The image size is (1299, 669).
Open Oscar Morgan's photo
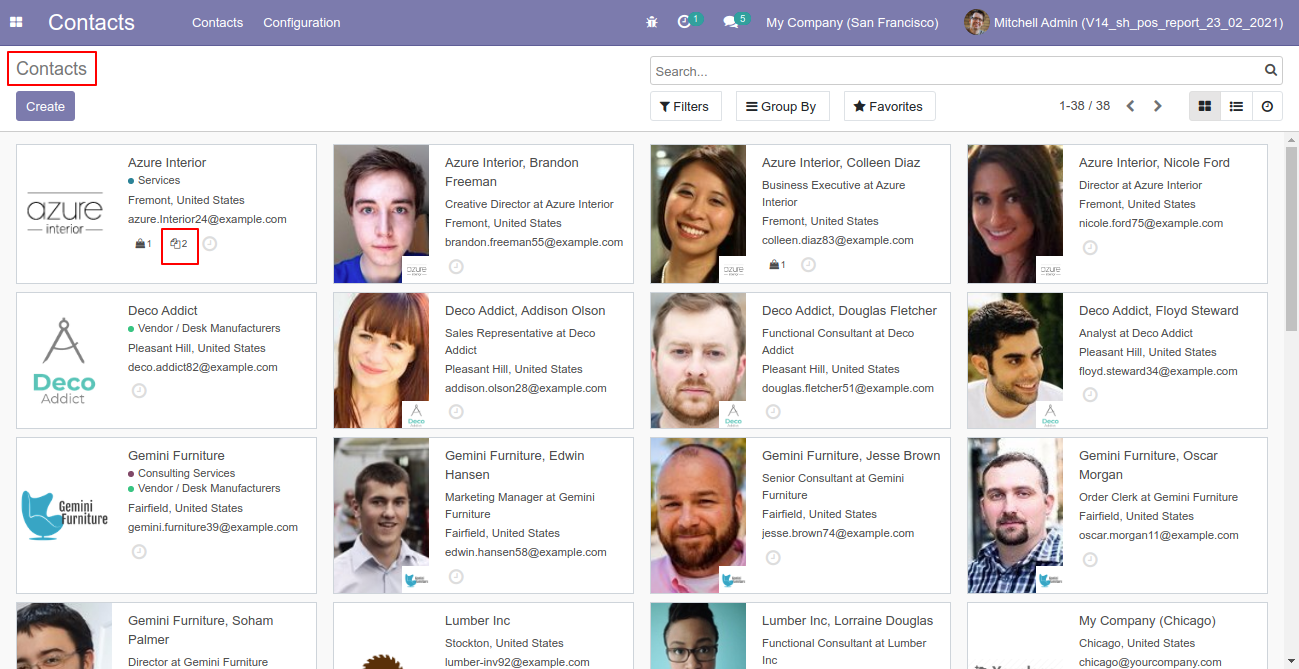pyautogui.click(x=1016, y=515)
